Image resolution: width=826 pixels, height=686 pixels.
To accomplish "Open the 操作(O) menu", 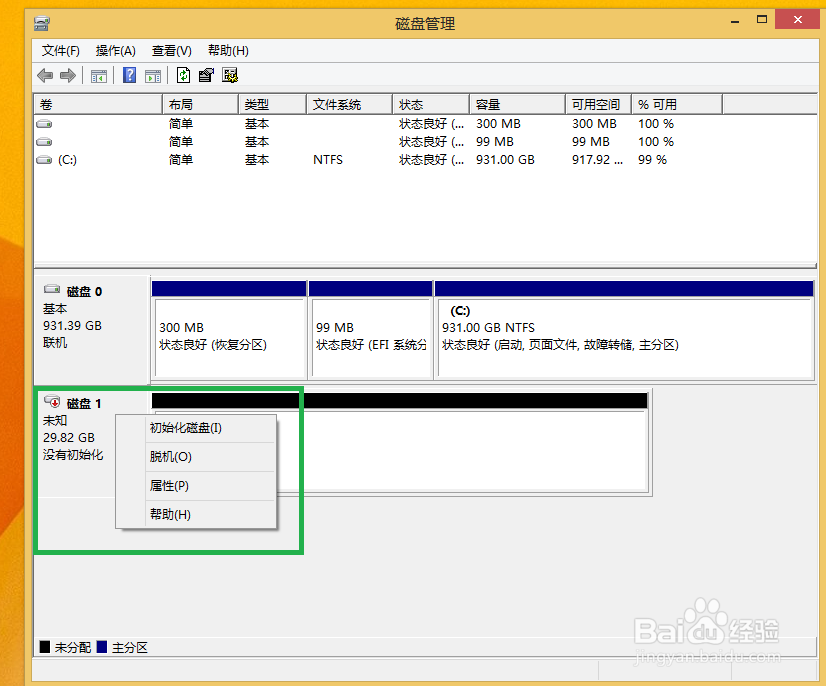I will click(114, 50).
